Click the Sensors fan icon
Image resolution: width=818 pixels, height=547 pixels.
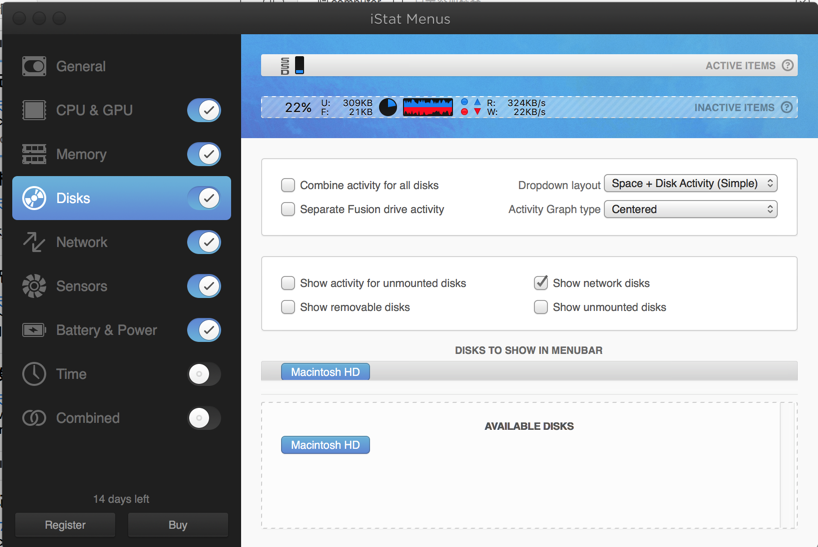(x=34, y=286)
